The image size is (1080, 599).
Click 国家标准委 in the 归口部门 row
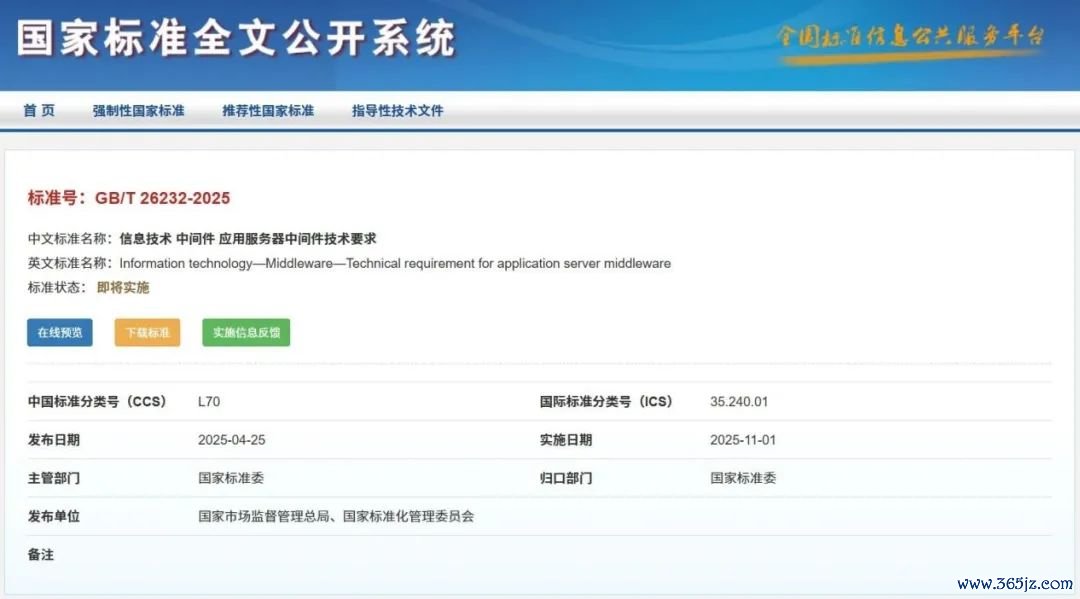[743, 478]
